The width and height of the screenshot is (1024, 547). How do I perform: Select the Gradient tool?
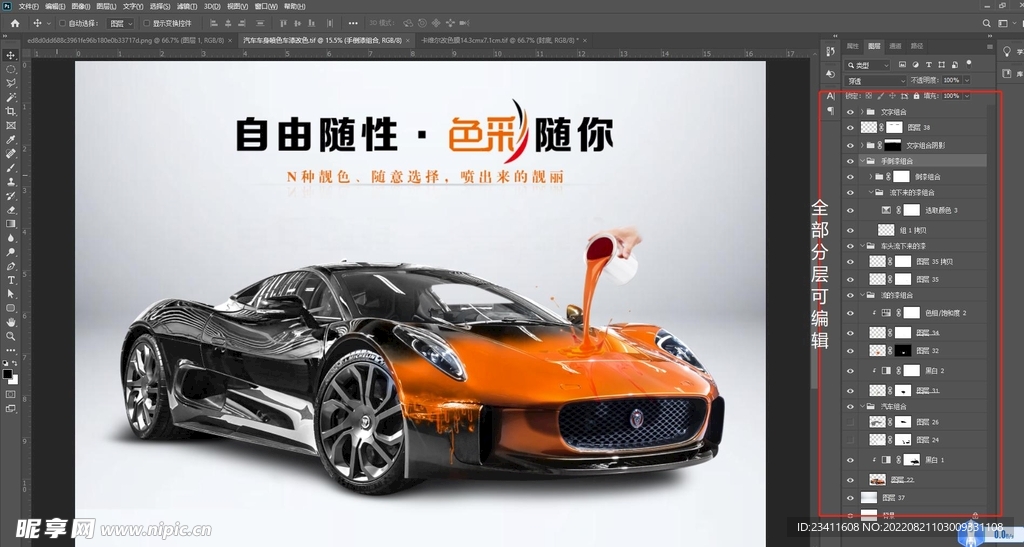(x=10, y=224)
